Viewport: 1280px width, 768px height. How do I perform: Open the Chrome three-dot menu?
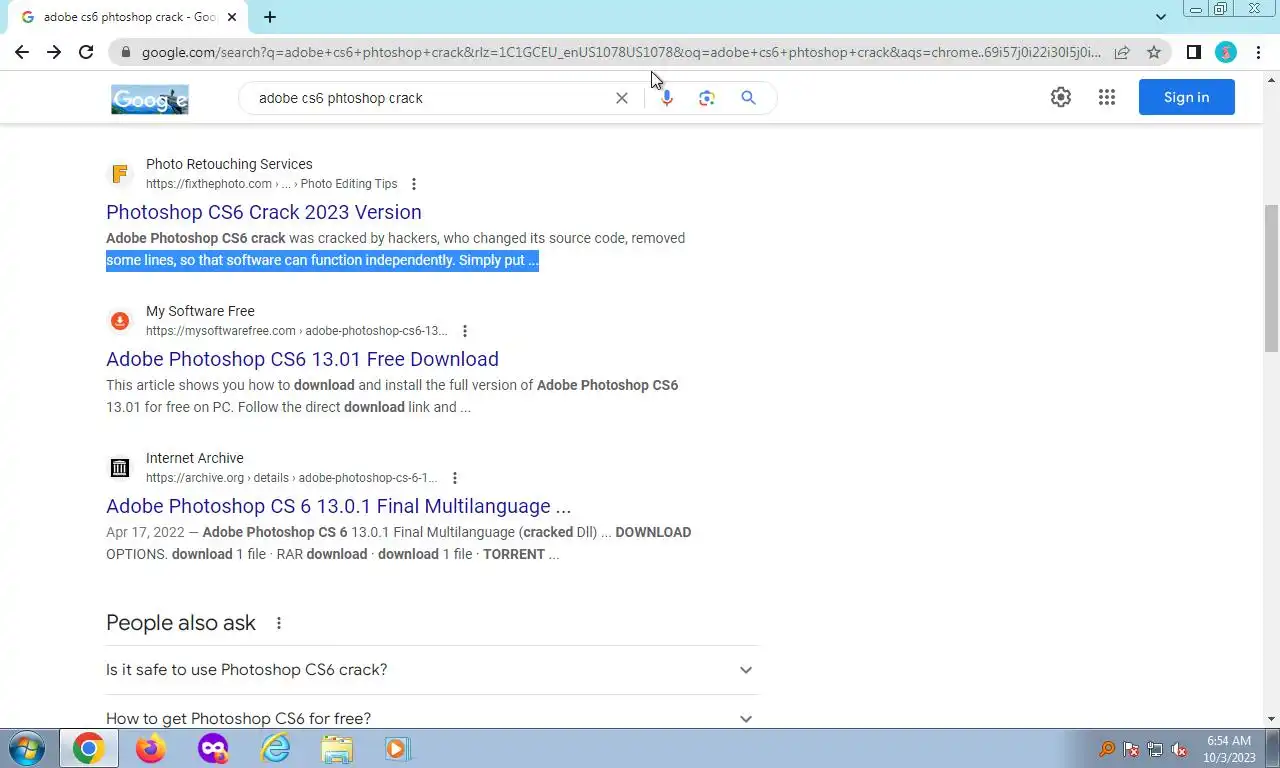(1257, 52)
